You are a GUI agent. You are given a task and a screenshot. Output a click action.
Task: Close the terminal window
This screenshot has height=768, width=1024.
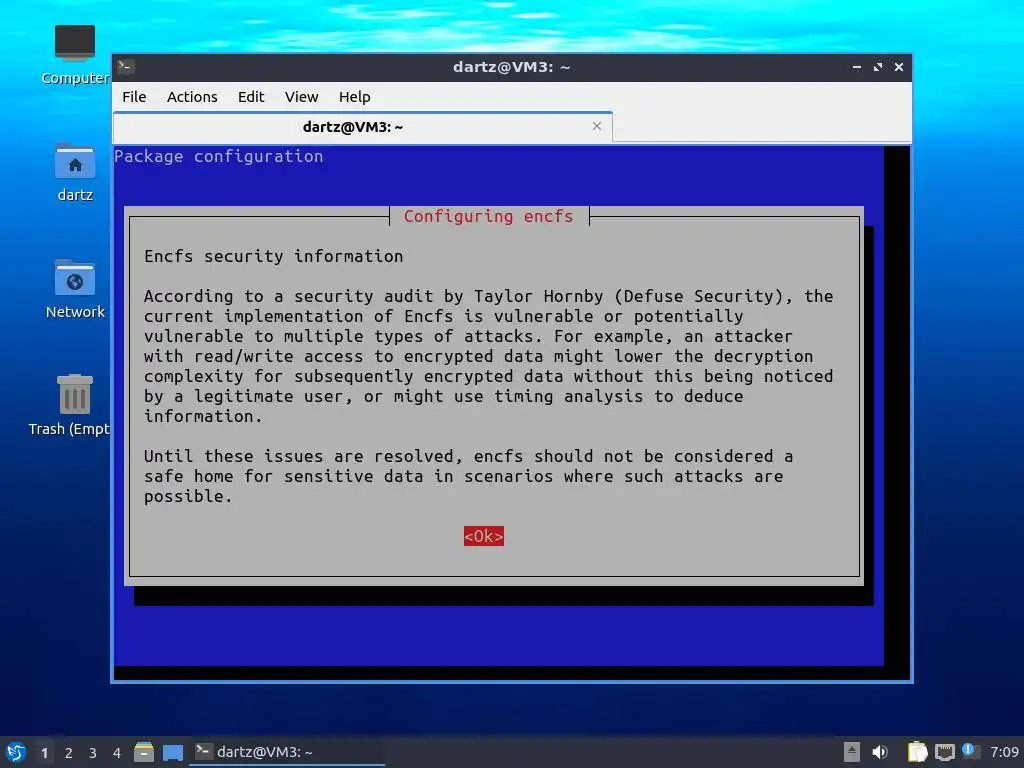pyautogui.click(x=899, y=67)
